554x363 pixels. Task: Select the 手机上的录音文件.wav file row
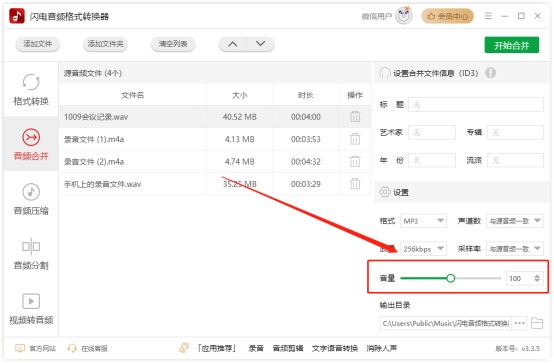coord(215,184)
